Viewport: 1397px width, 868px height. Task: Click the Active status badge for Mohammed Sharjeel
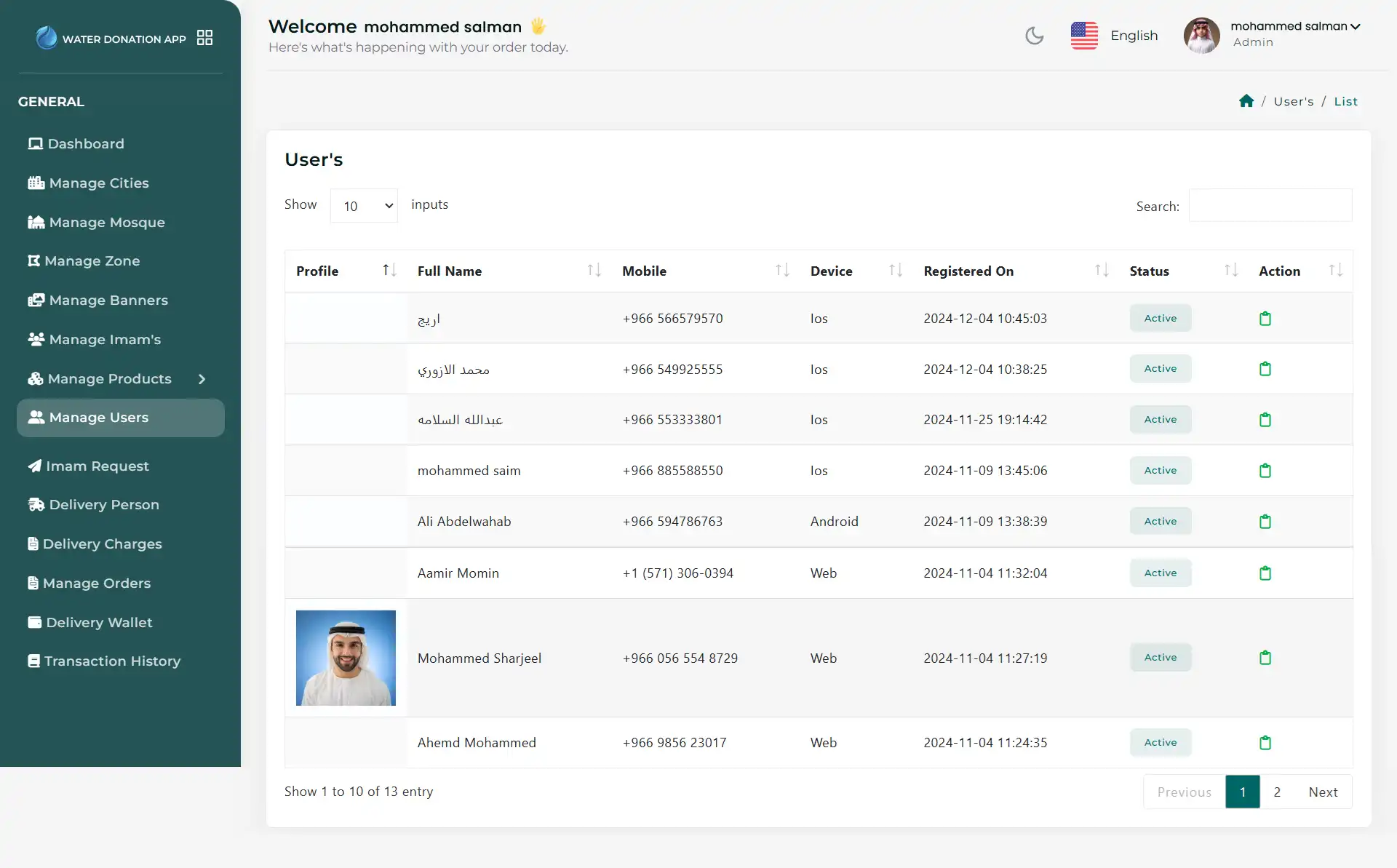tap(1160, 657)
